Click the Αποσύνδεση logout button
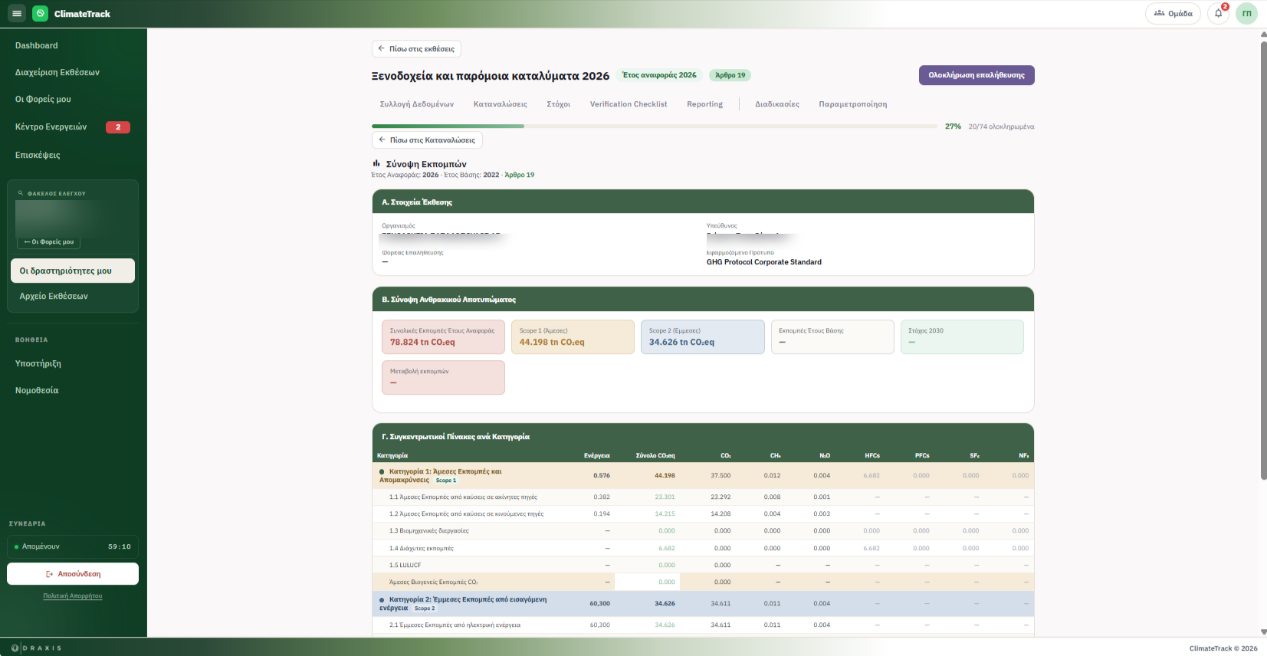The width and height of the screenshot is (1267, 656). (x=73, y=574)
